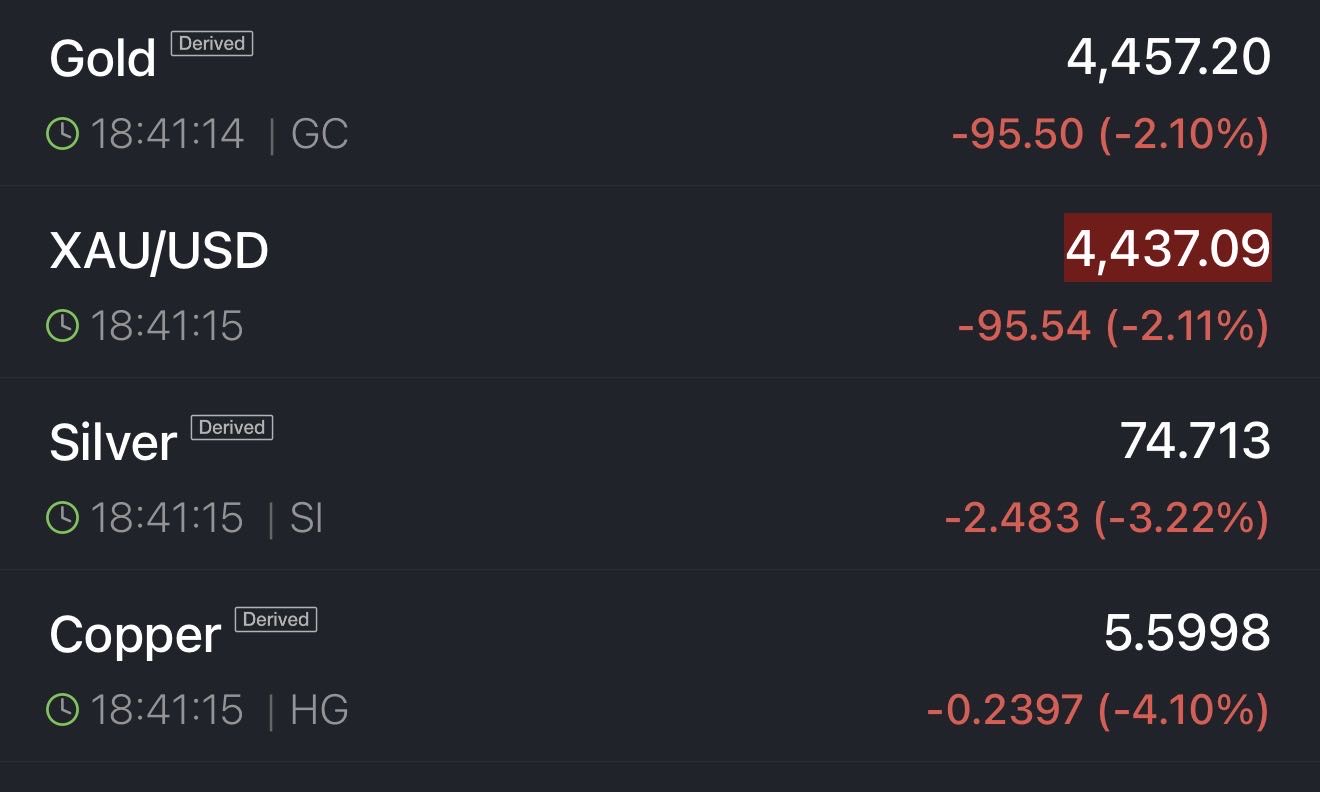
Task: Click the Silver price 74.713
Action: point(1195,441)
